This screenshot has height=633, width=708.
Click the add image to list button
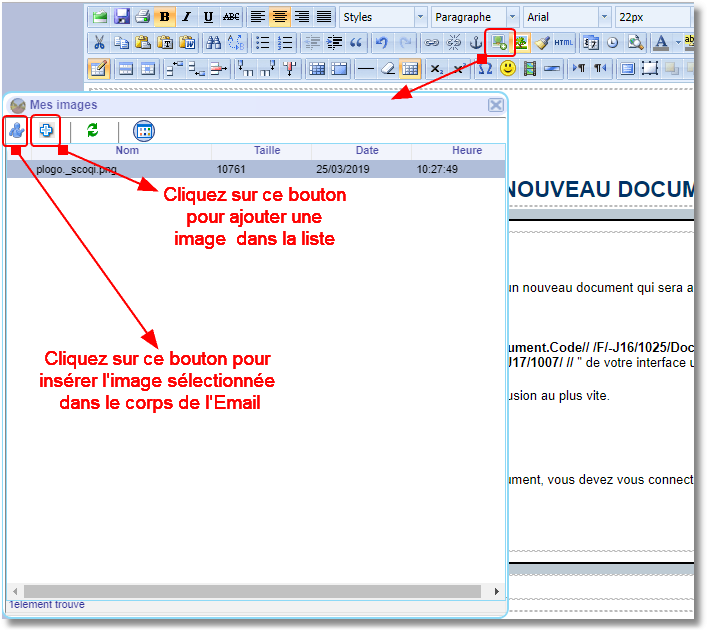click(x=46, y=130)
